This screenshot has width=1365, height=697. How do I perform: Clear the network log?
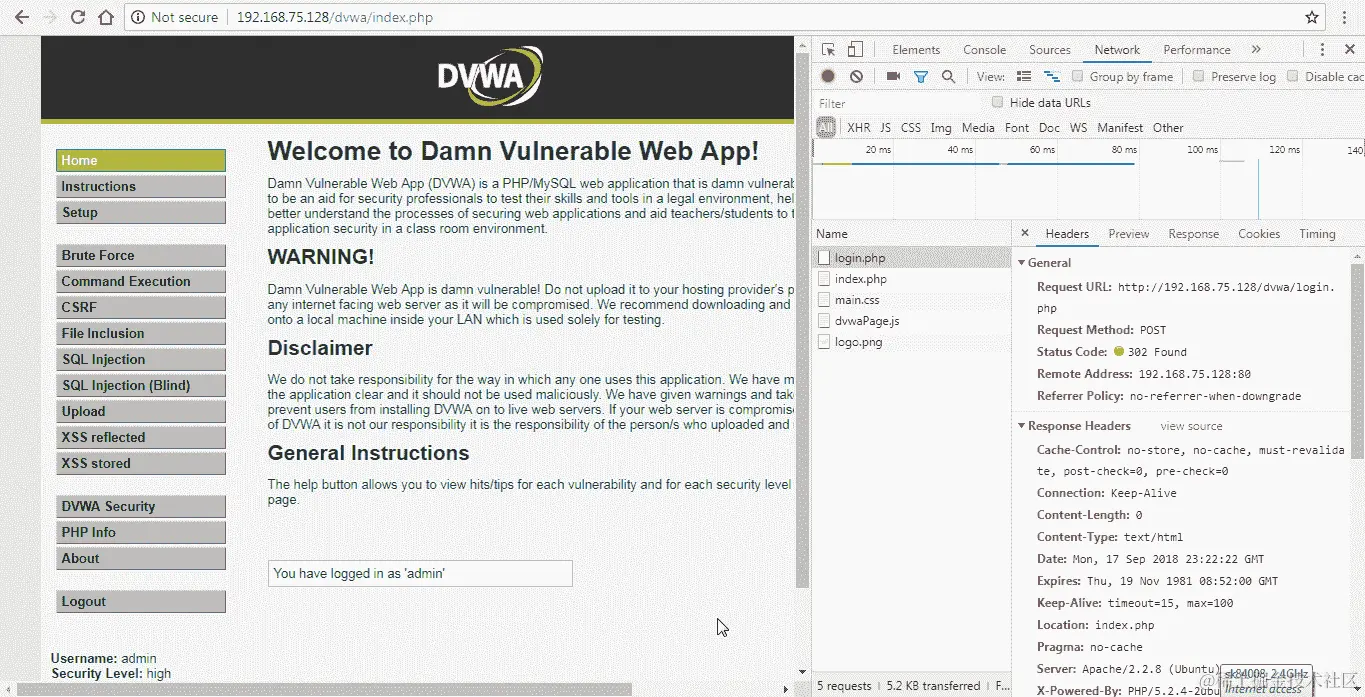(x=856, y=76)
